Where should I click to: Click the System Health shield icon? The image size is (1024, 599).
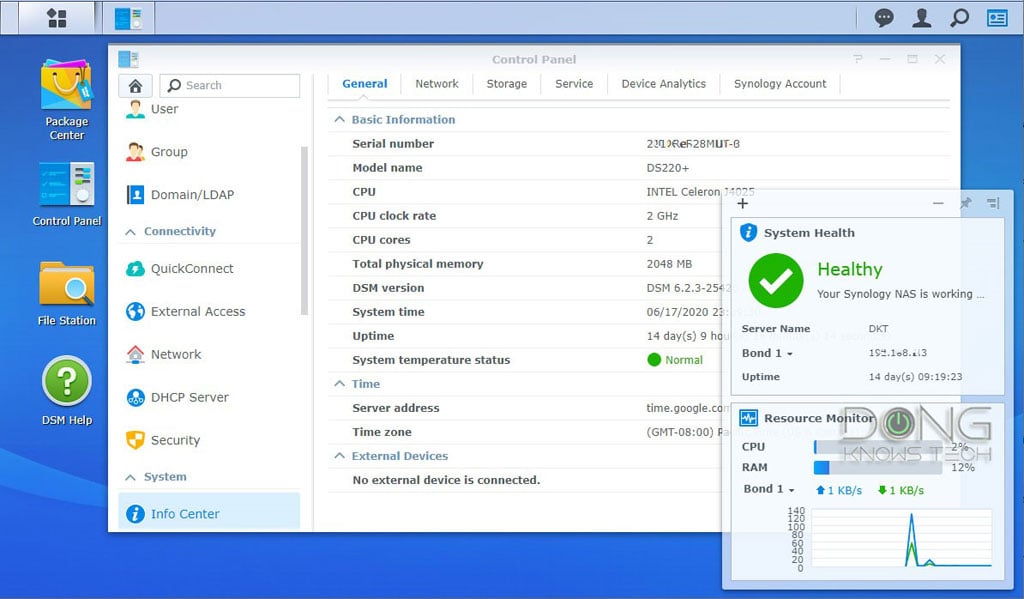click(x=748, y=233)
